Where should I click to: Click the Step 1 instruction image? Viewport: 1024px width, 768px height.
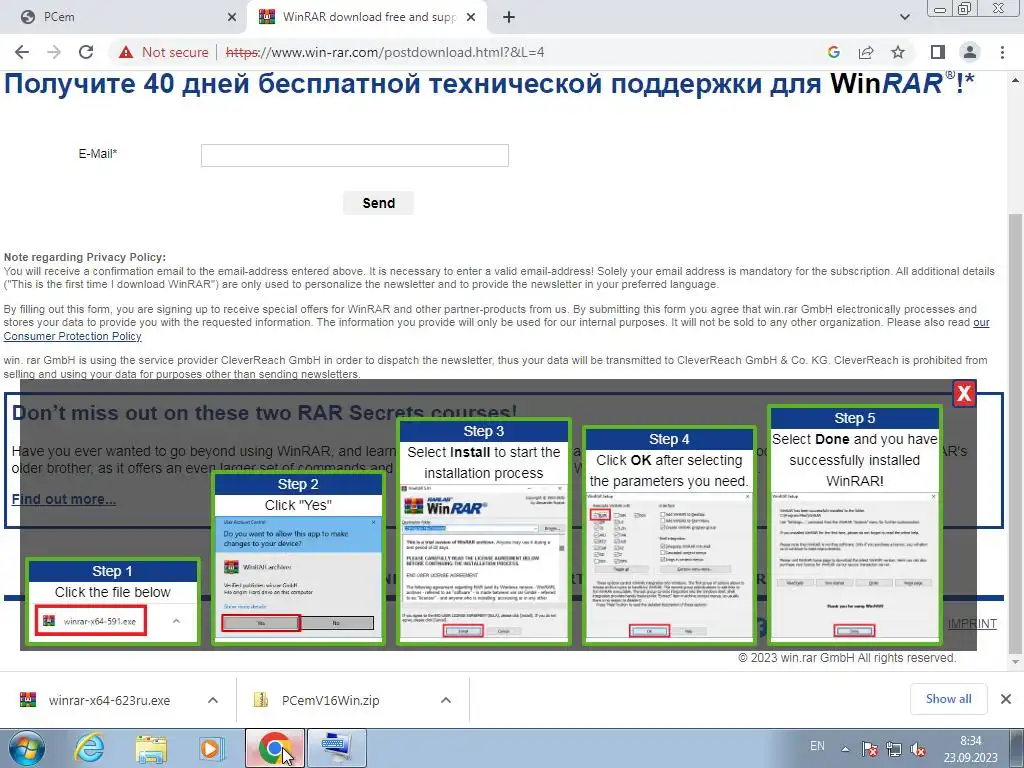113,601
